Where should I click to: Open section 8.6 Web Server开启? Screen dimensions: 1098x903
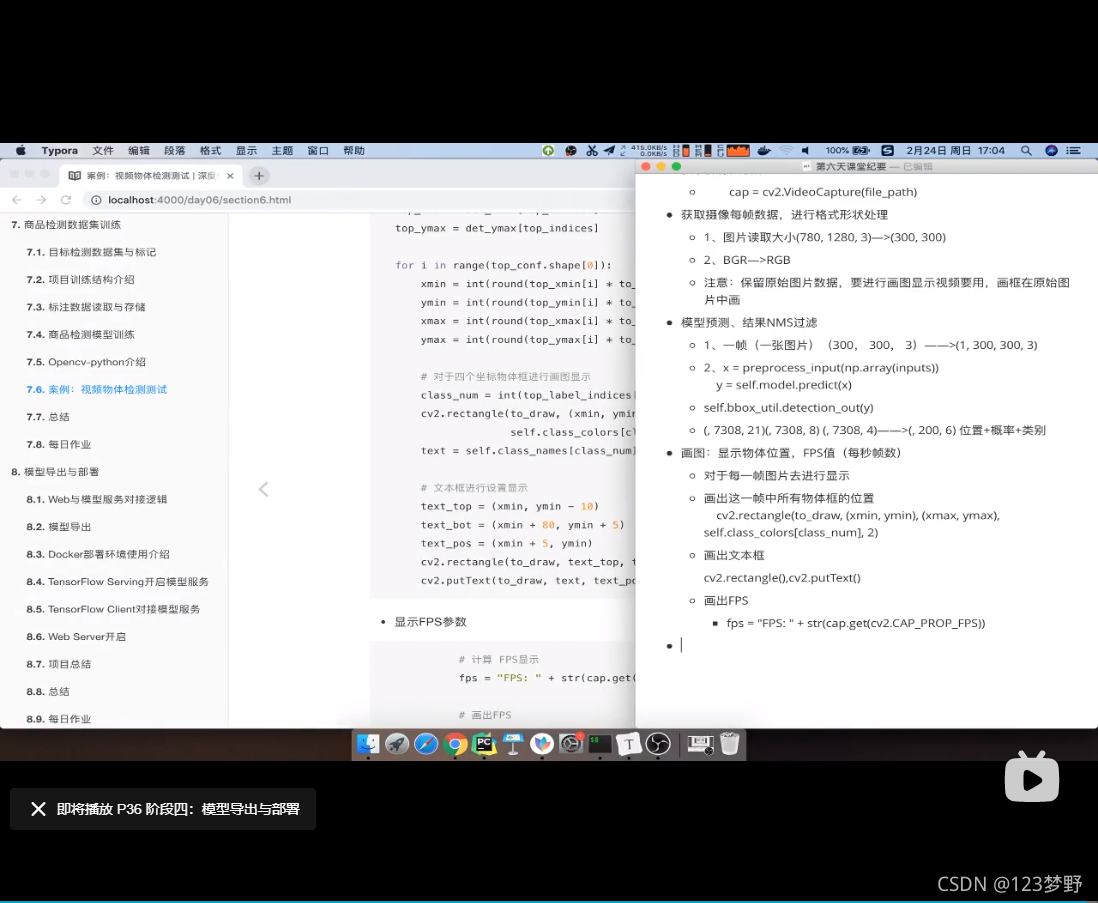tap(76, 636)
